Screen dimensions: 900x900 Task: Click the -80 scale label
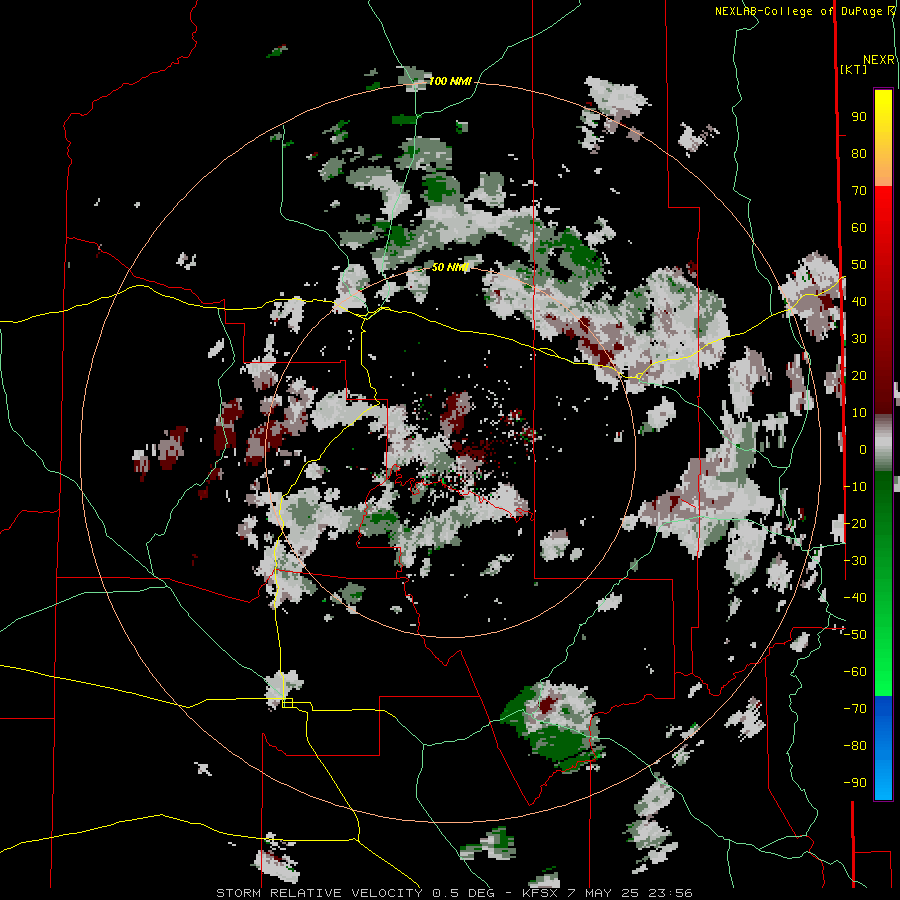pos(855,746)
